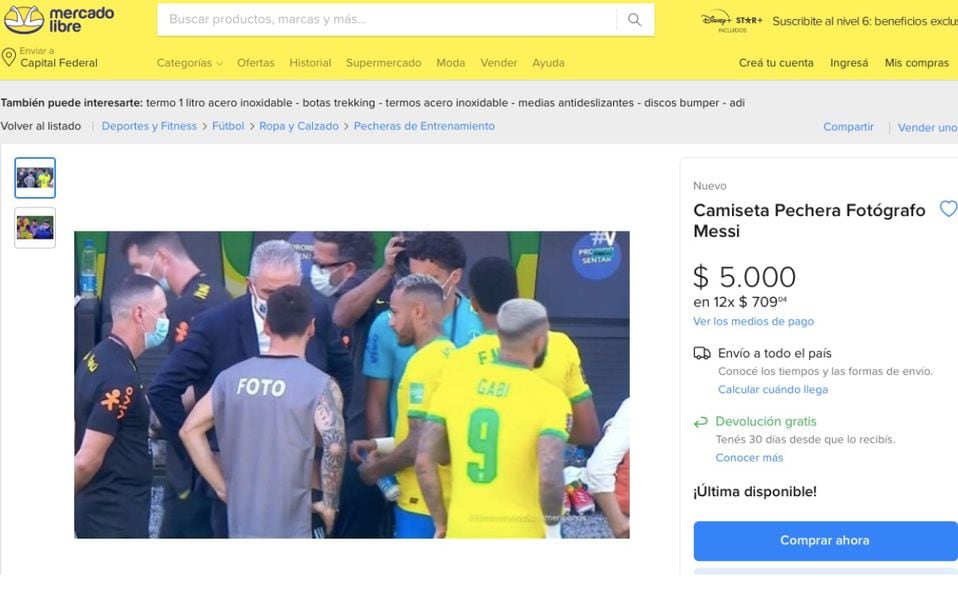Viewport: 958px width, 596px height.
Task: Click Creá tu cuenta link
Action: click(x=776, y=63)
